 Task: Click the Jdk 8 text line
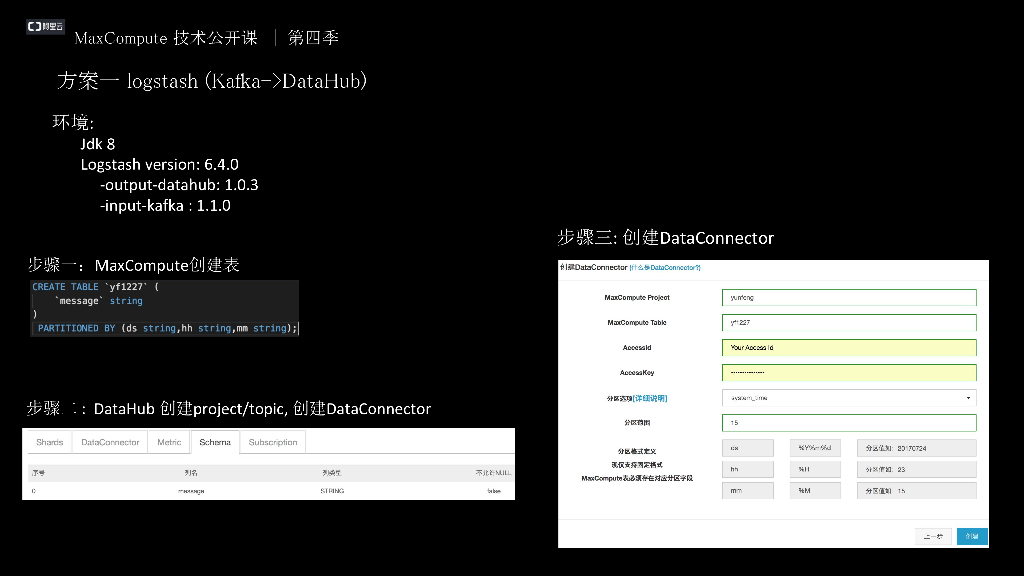coord(97,144)
